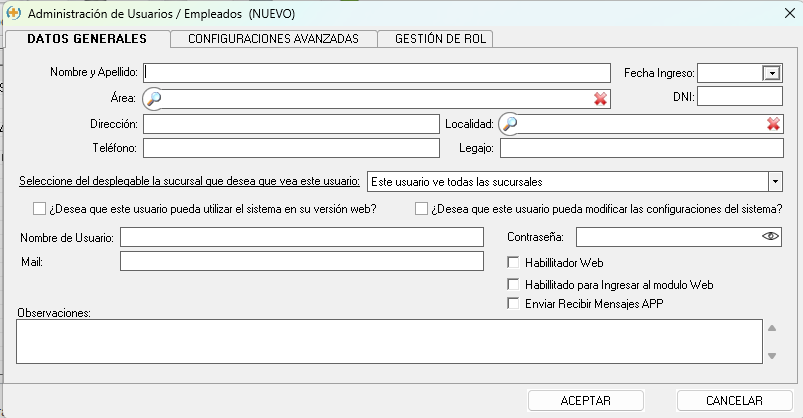The height and width of the screenshot is (418, 803).
Task: Switch to Configuraciones Avanzadas tab
Action: [x=273, y=38]
